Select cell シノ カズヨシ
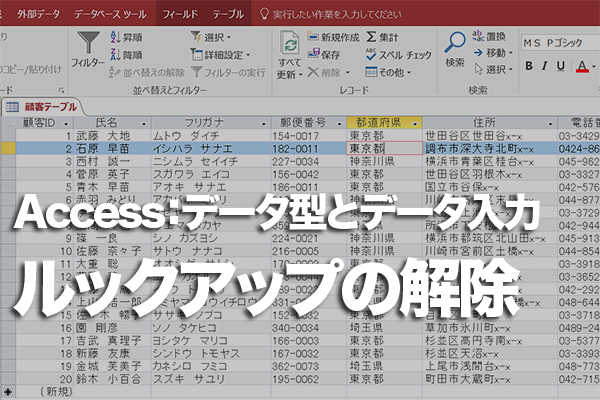The width and height of the screenshot is (600, 400). tap(211, 238)
